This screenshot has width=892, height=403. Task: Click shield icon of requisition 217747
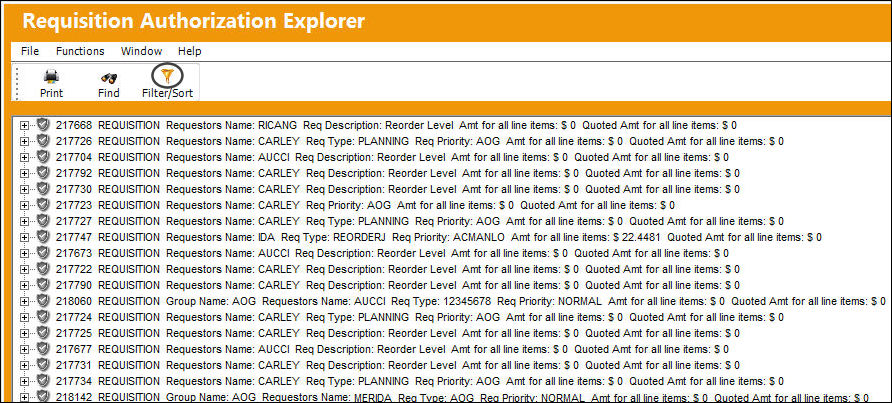43,236
